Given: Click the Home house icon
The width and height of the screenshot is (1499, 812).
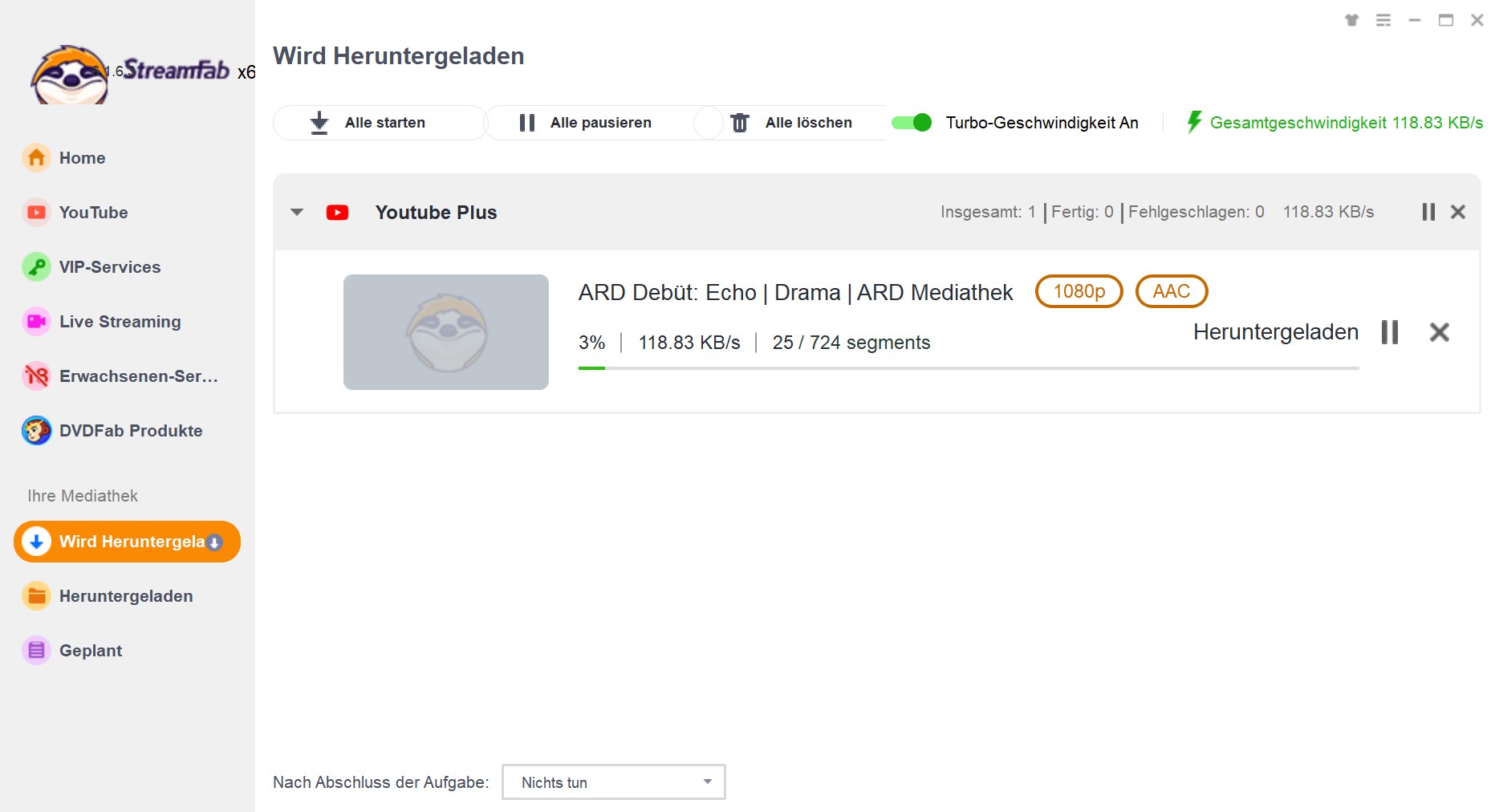Looking at the screenshot, I should pyautogui.click(x=36, y=158).
